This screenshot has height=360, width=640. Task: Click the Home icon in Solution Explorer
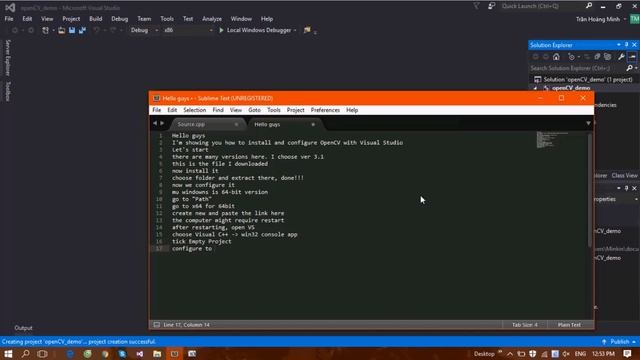coord(556,57)
